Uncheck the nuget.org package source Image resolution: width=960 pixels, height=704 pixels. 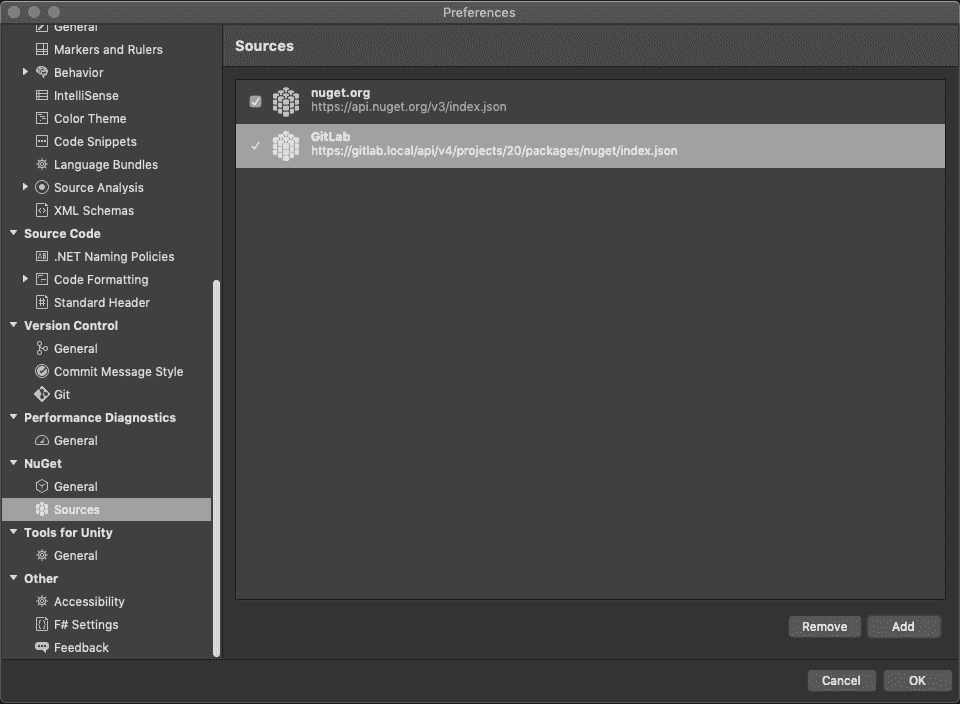tap(255, 100)
